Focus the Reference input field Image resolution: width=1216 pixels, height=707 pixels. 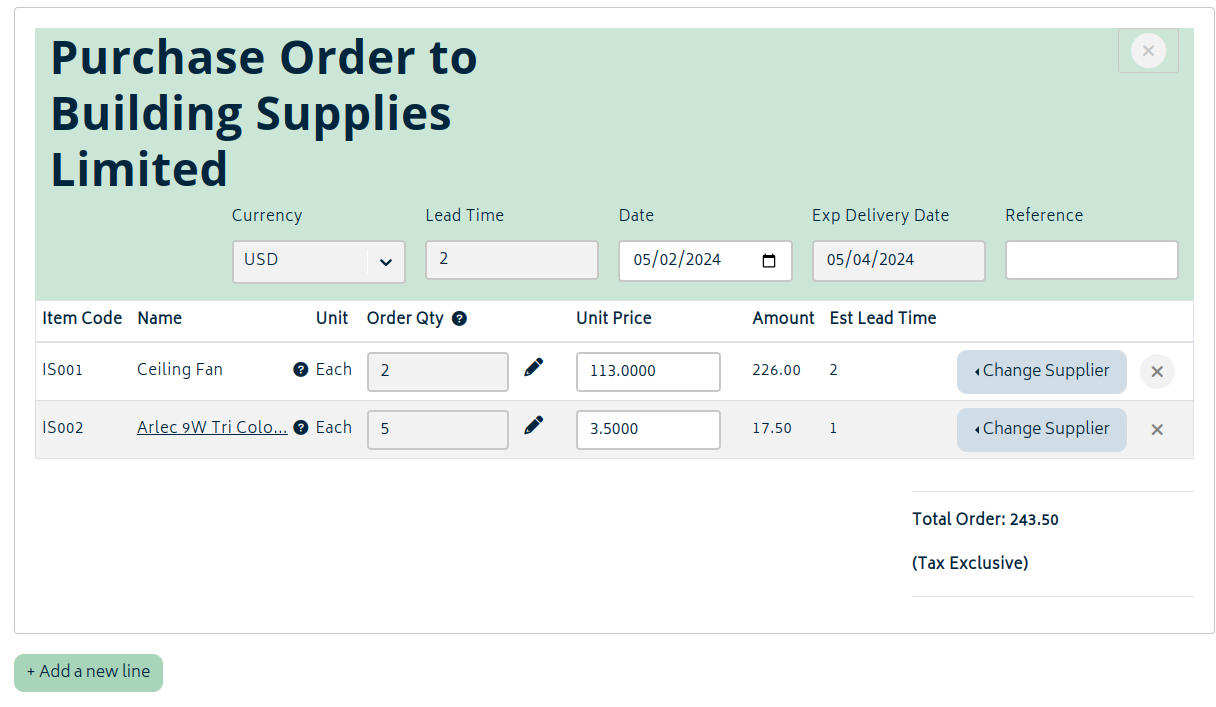pyautogui.click(x=1092, y=260)
